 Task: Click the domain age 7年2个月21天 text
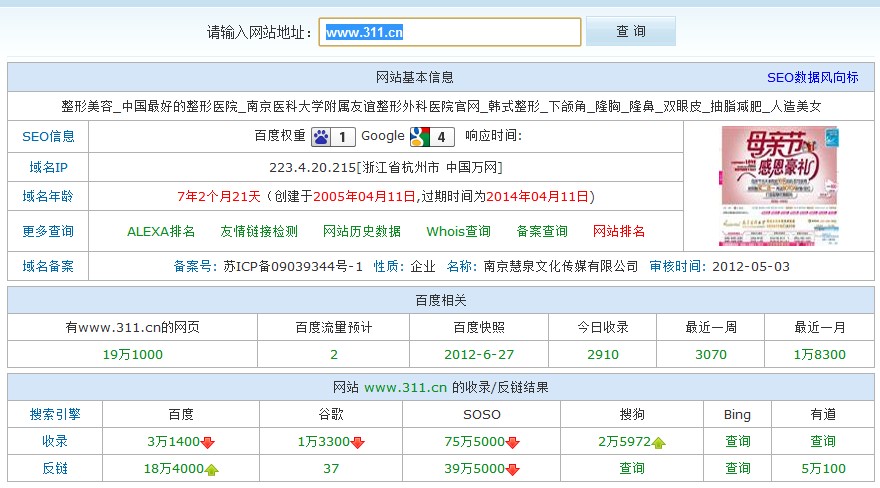point(219,197)
